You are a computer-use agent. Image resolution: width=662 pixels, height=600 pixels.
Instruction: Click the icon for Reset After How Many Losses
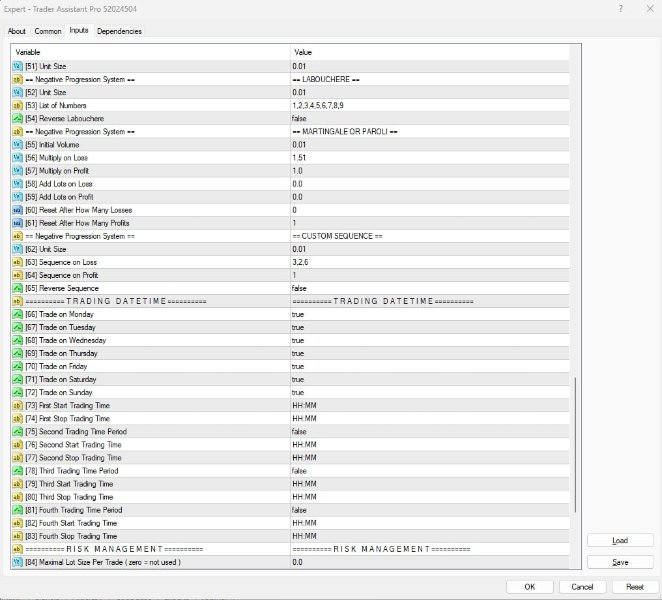(17, 210)
